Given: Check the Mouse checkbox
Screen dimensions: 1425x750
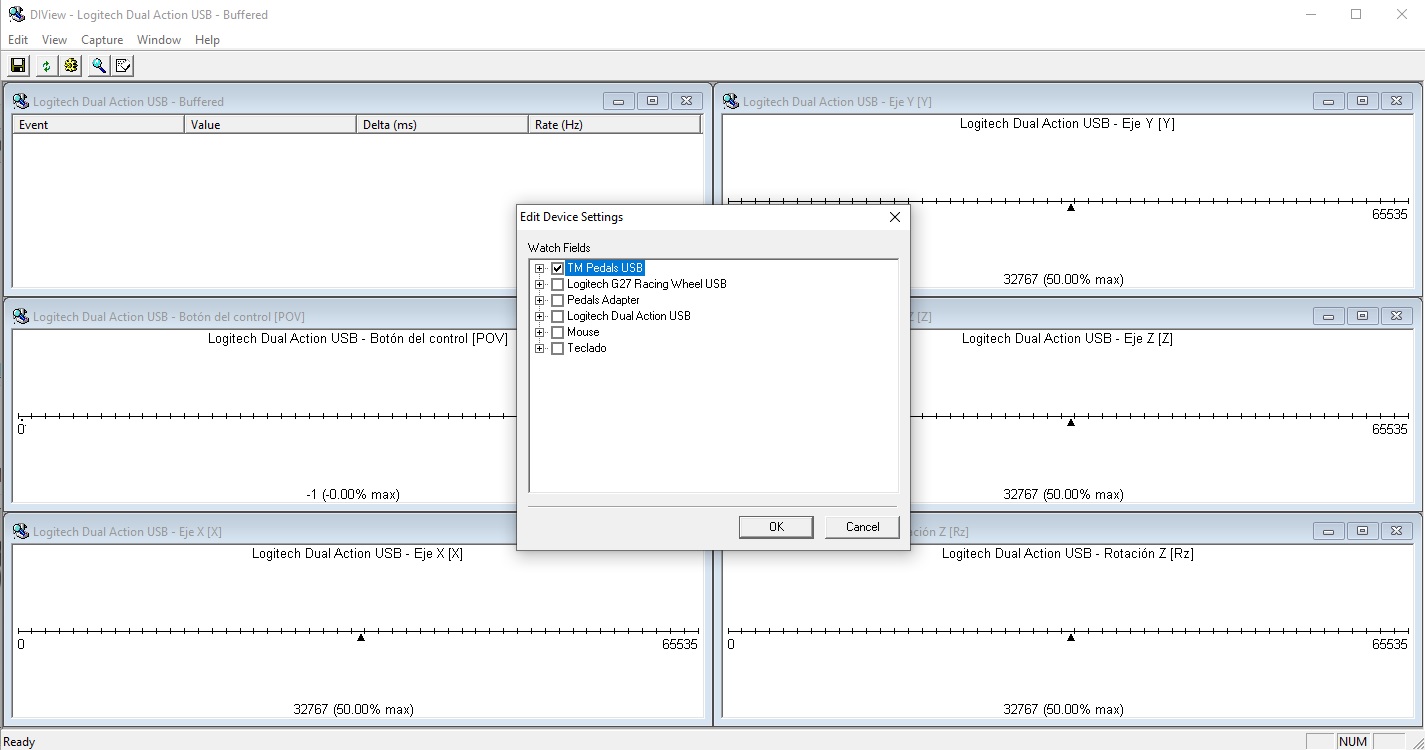Looking at the screenshot, I should [558, 332].
